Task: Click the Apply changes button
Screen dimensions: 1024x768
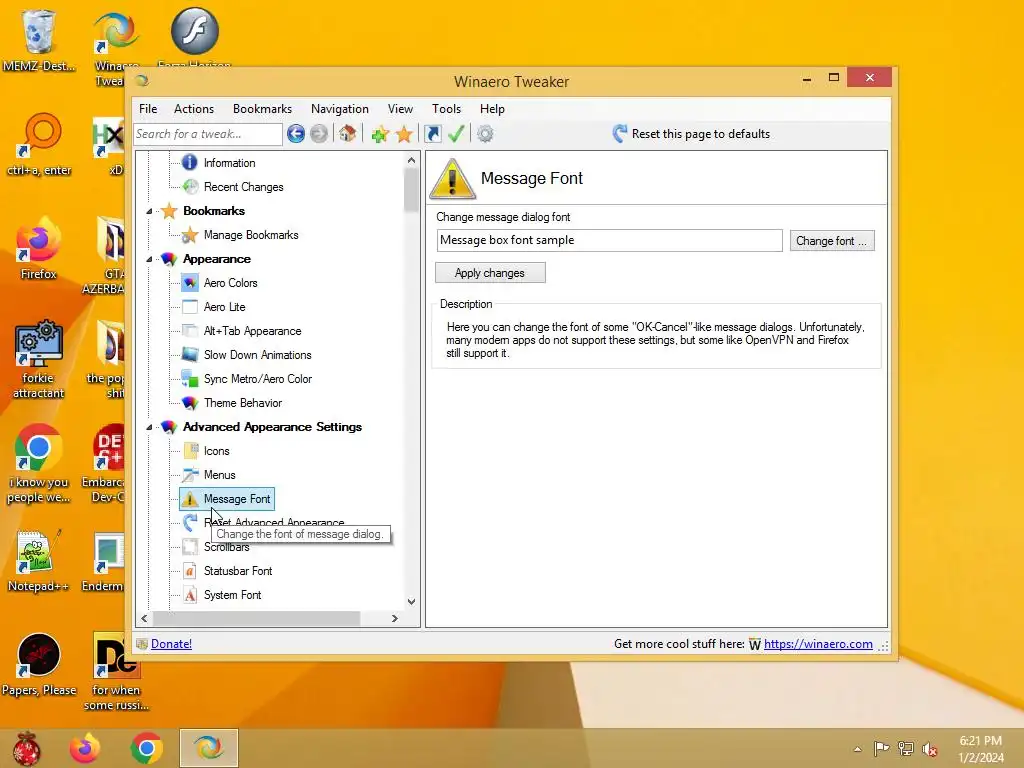Action: tap(490, 273)
